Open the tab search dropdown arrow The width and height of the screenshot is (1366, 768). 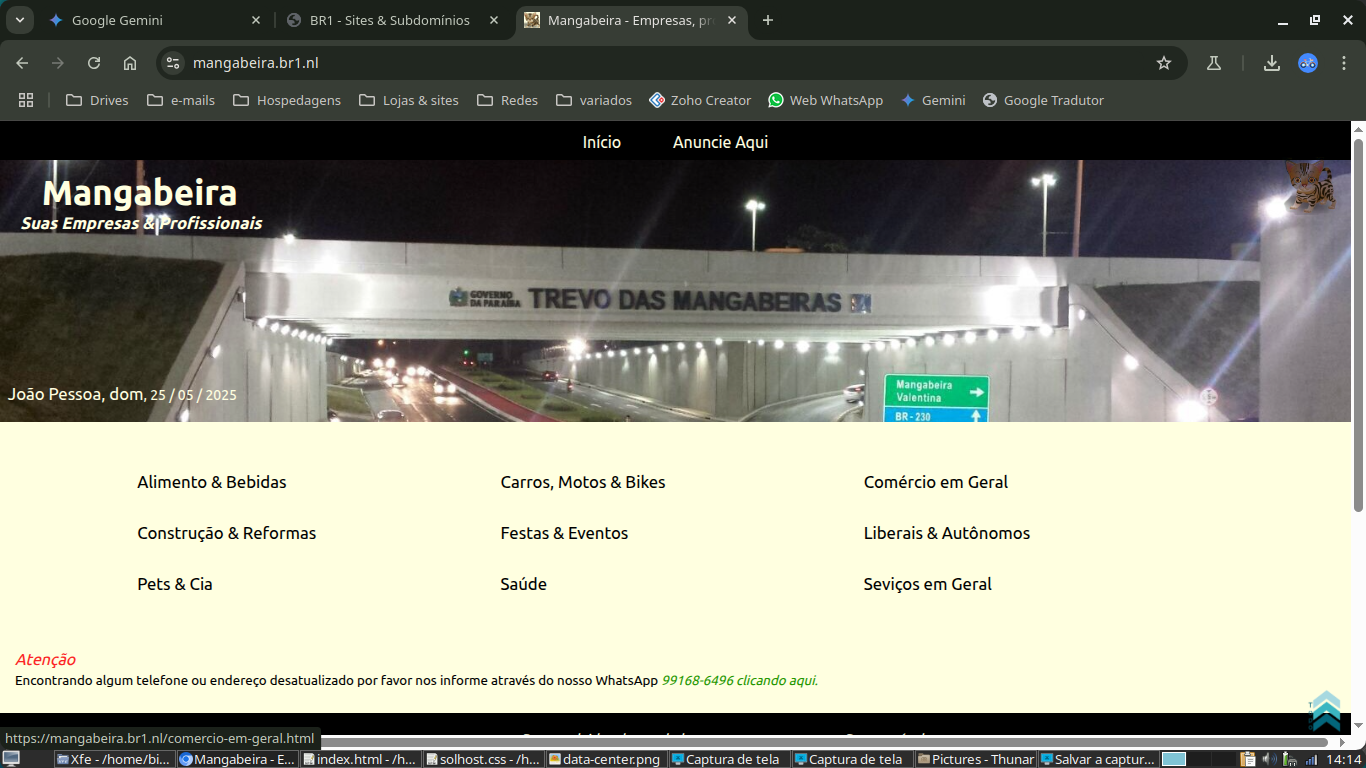click(19, 20)
